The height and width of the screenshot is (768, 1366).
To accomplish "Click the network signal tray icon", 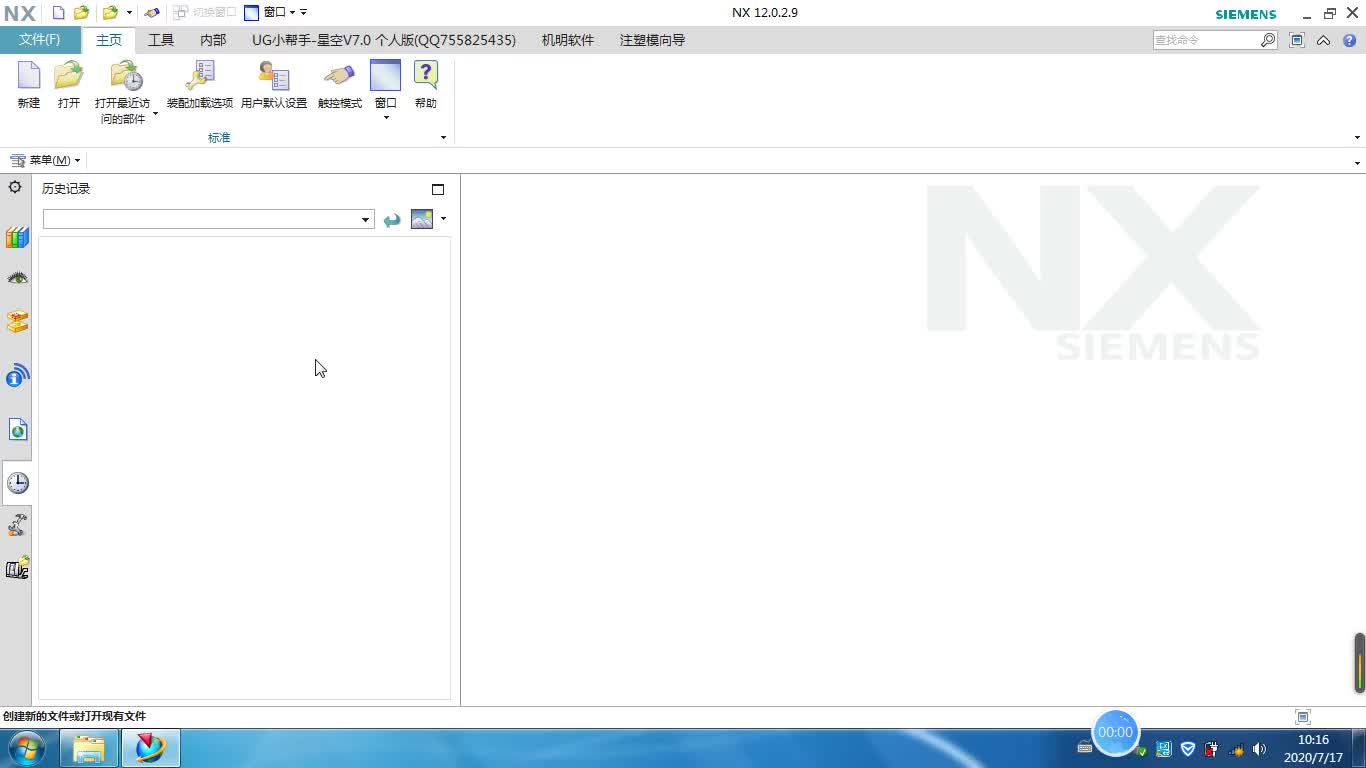I will [1236, 749].
